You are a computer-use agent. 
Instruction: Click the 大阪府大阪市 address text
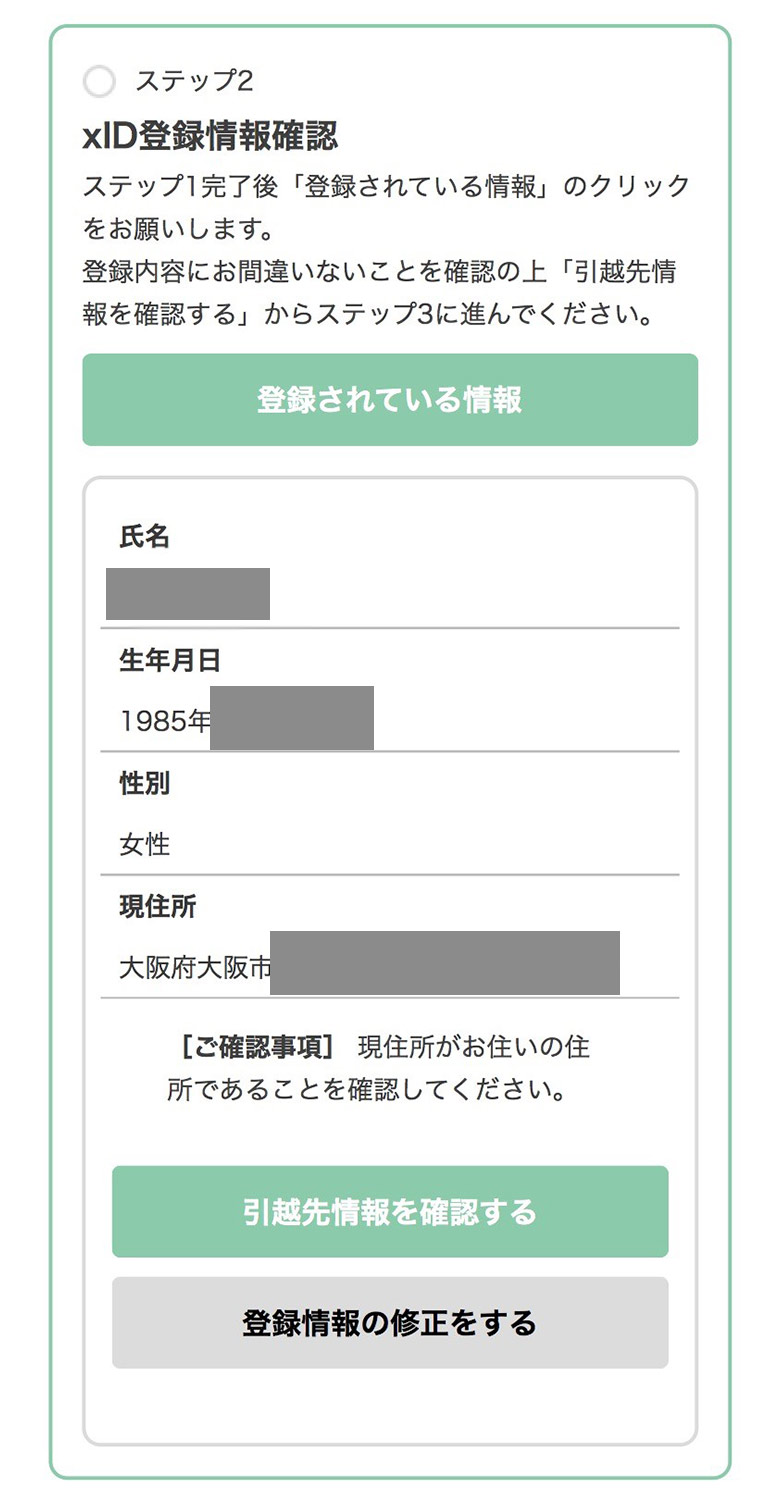(x=195, y=968)
